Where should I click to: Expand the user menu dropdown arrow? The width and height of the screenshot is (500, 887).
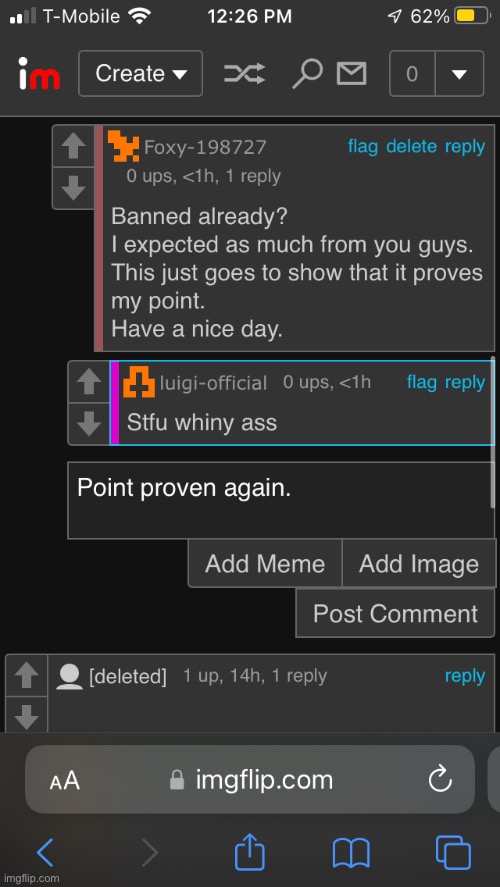459,74
